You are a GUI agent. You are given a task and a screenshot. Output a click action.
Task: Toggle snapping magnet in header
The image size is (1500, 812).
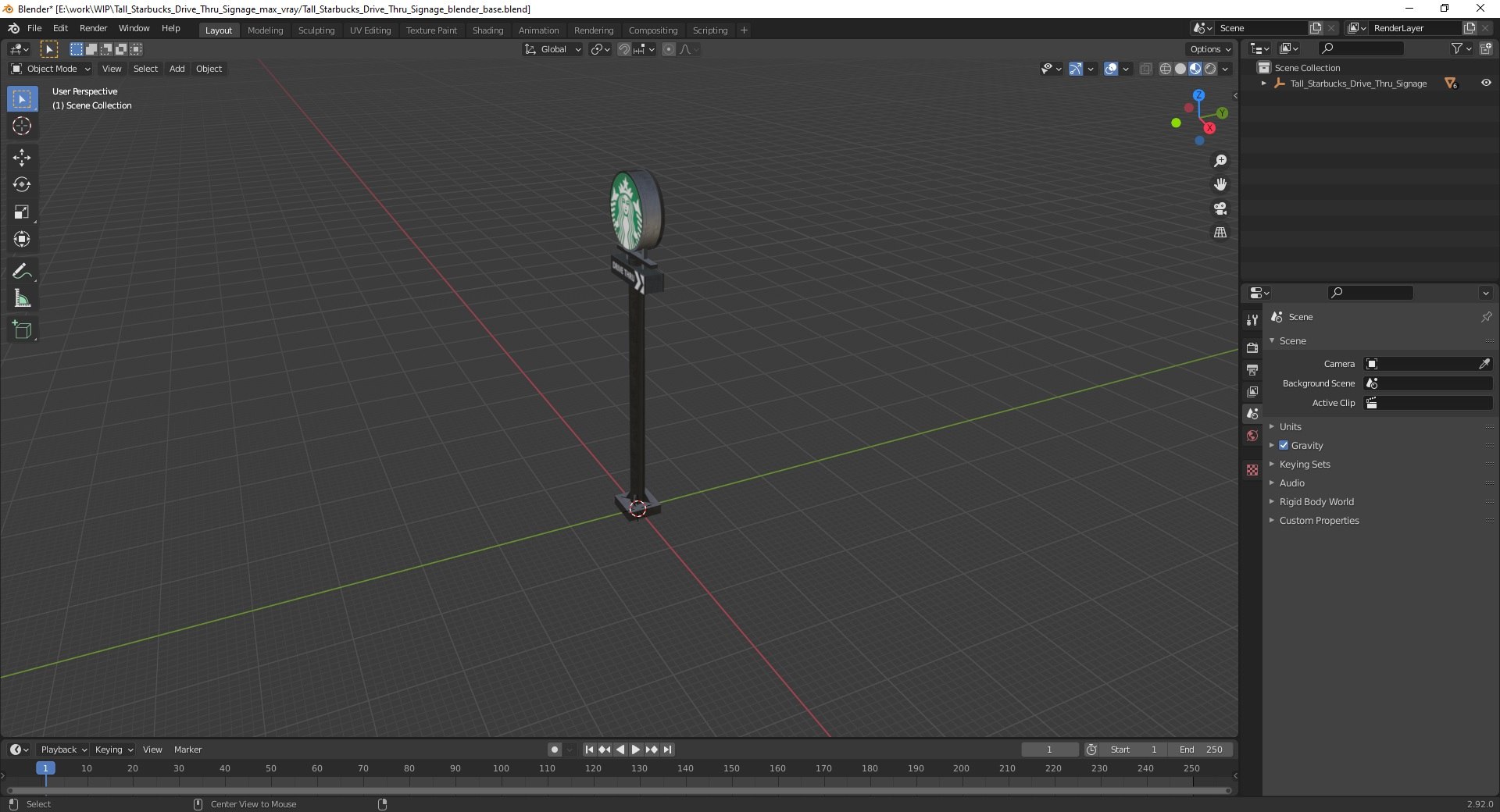coord(623,49)
